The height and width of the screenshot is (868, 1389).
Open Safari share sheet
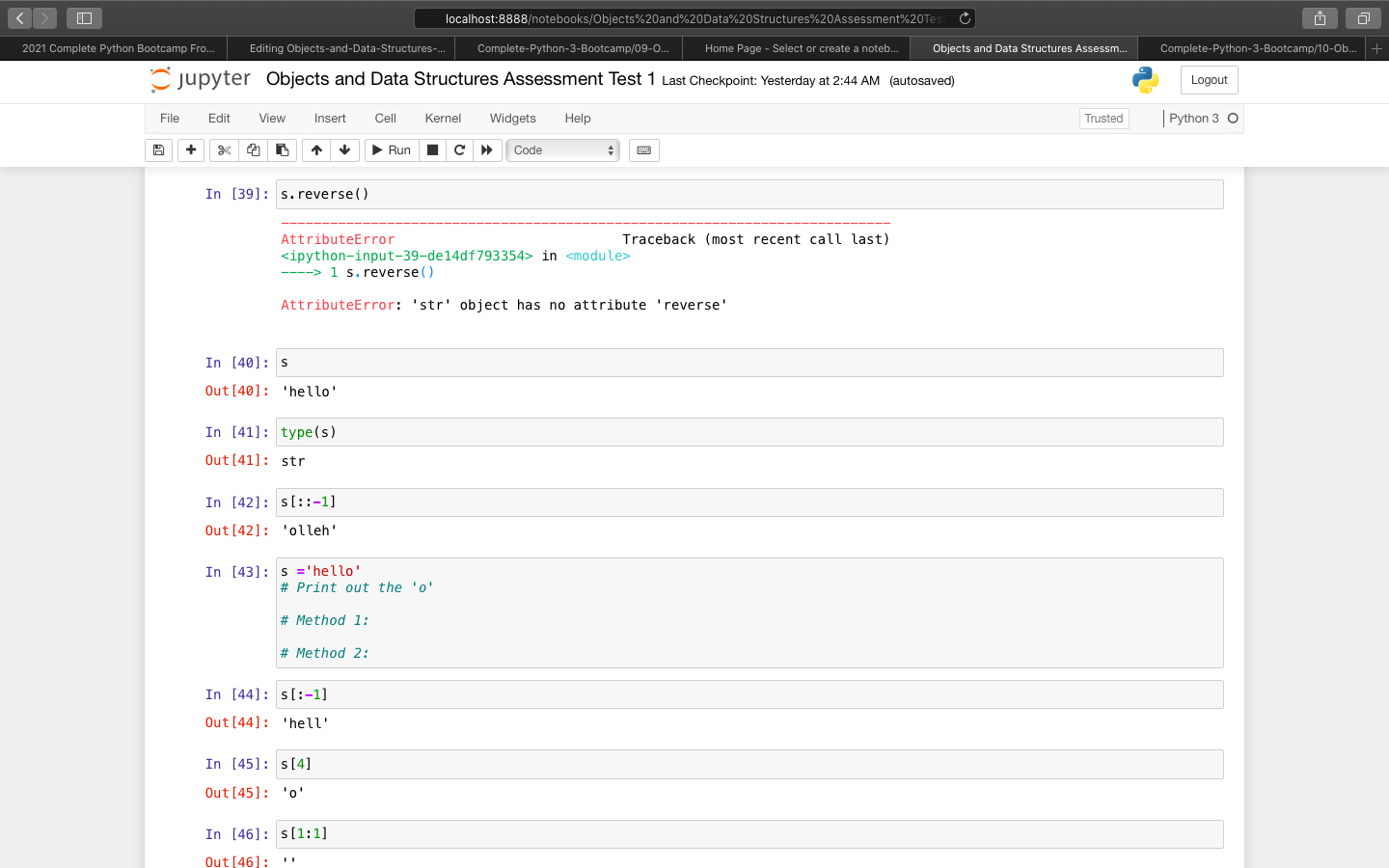(1320, 17)
